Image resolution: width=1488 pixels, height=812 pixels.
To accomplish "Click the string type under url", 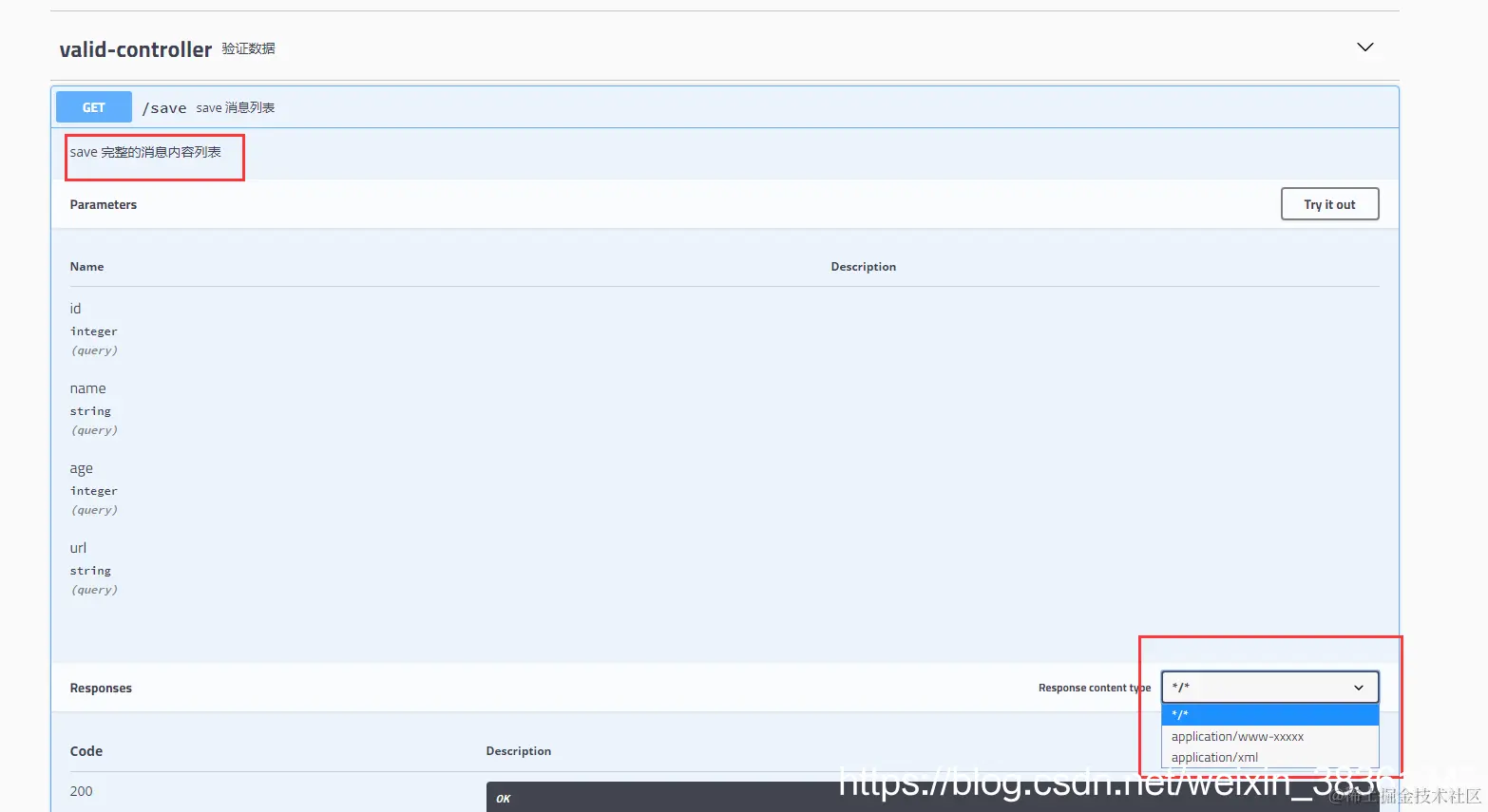I will [x=90, y=571].
